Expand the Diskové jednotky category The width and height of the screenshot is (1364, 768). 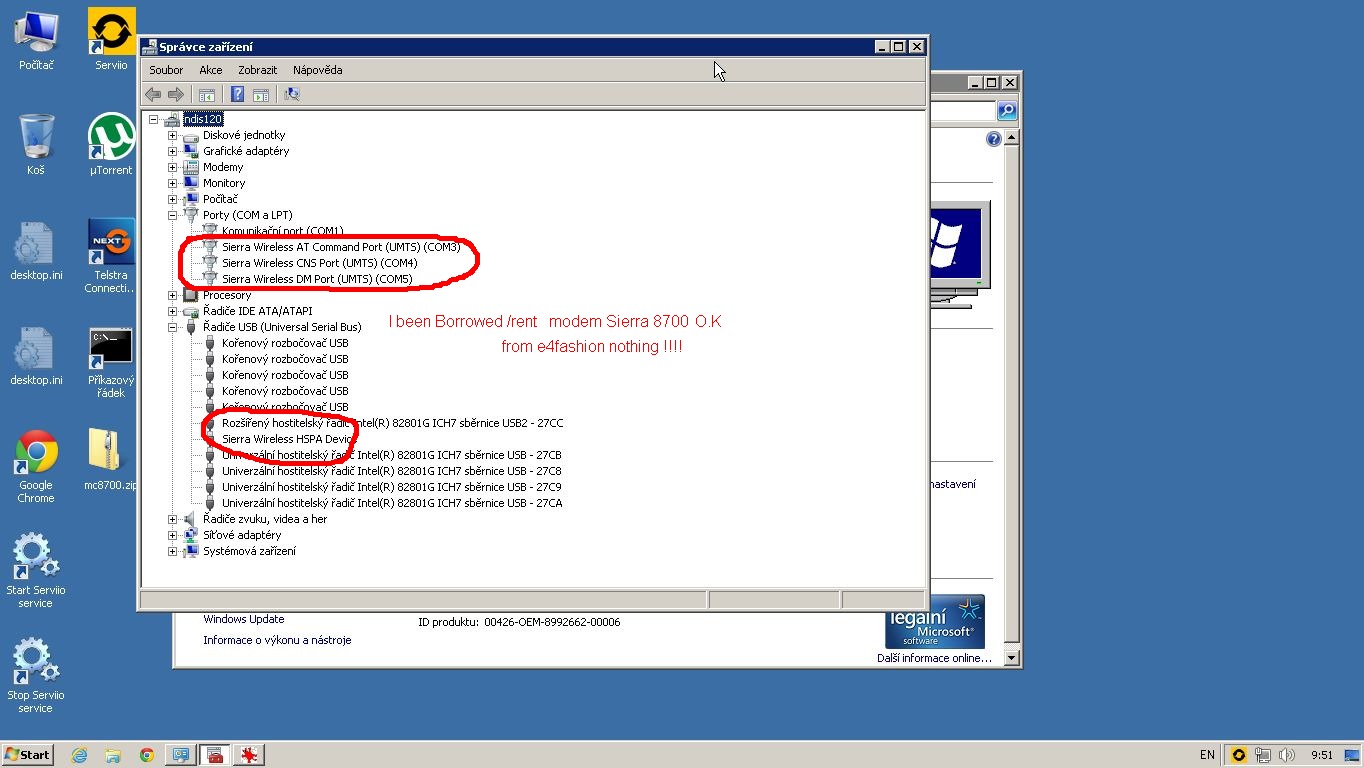tap(172, 135)
